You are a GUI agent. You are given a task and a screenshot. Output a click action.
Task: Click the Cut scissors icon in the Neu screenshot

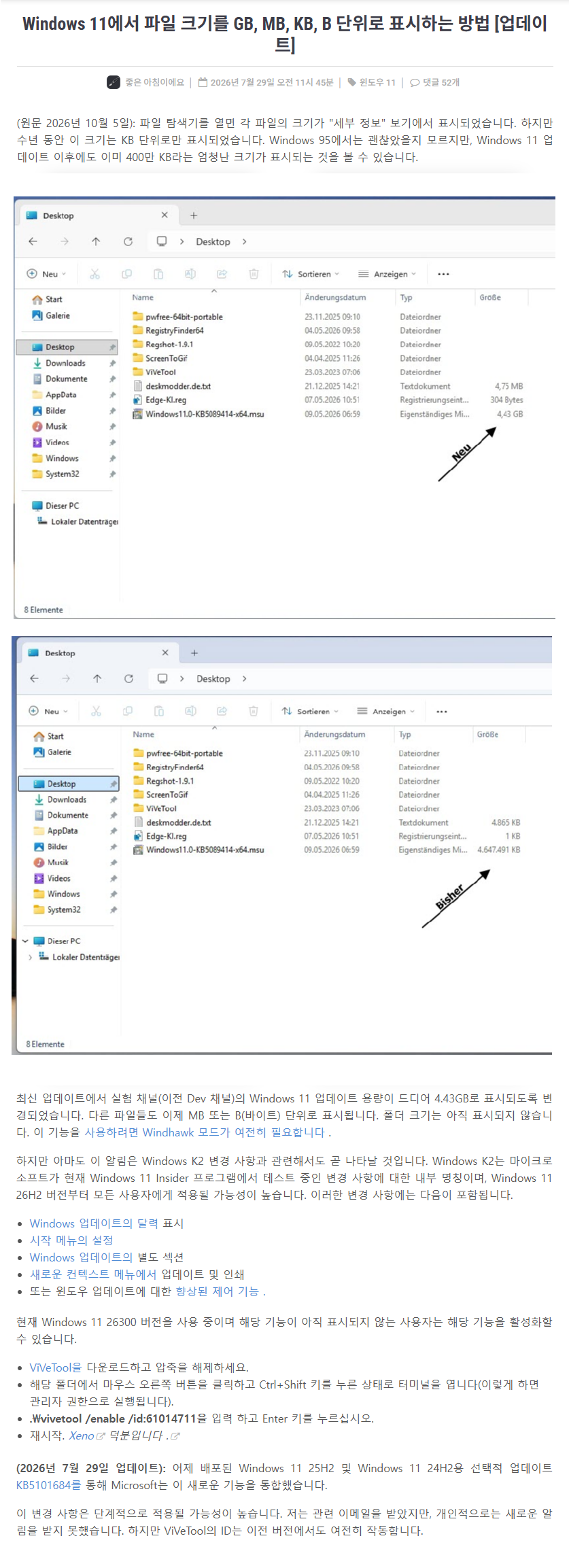pos(94,274)
